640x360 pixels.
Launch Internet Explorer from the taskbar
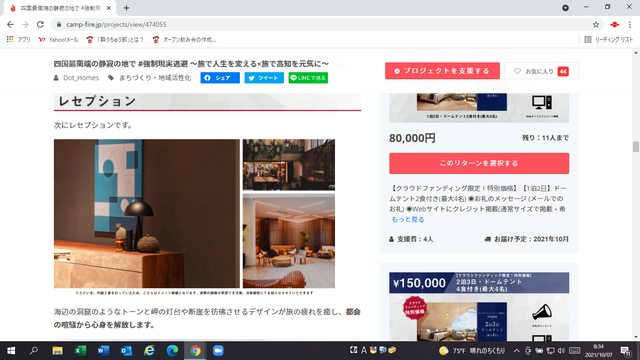149,351
